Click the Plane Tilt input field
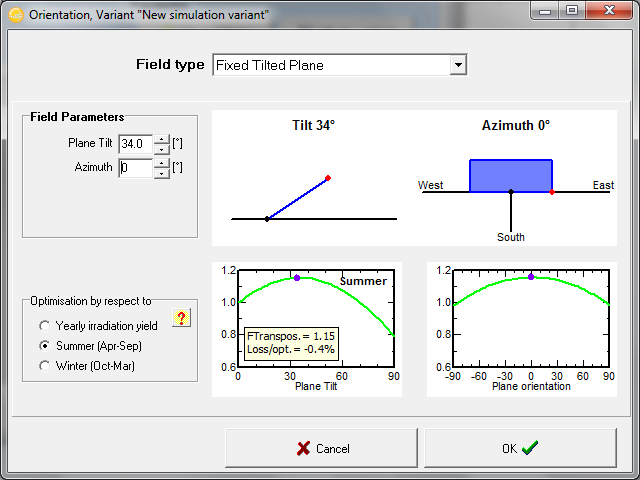This screenshot has width=640, height=480. coord(136,144)
